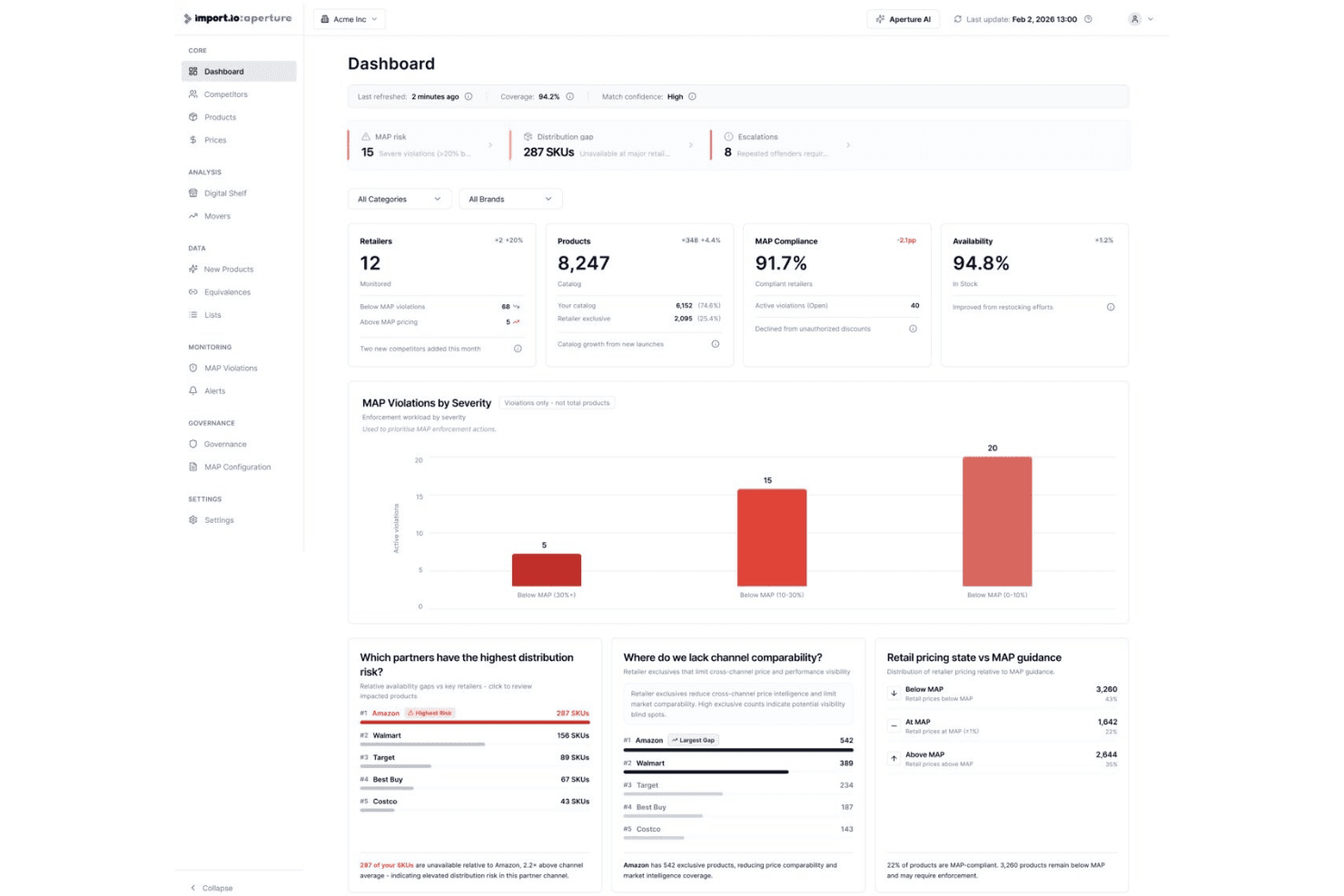Click info icon in Products card
This screenshot has height=896, width=1344.
[x=716, y=344]
